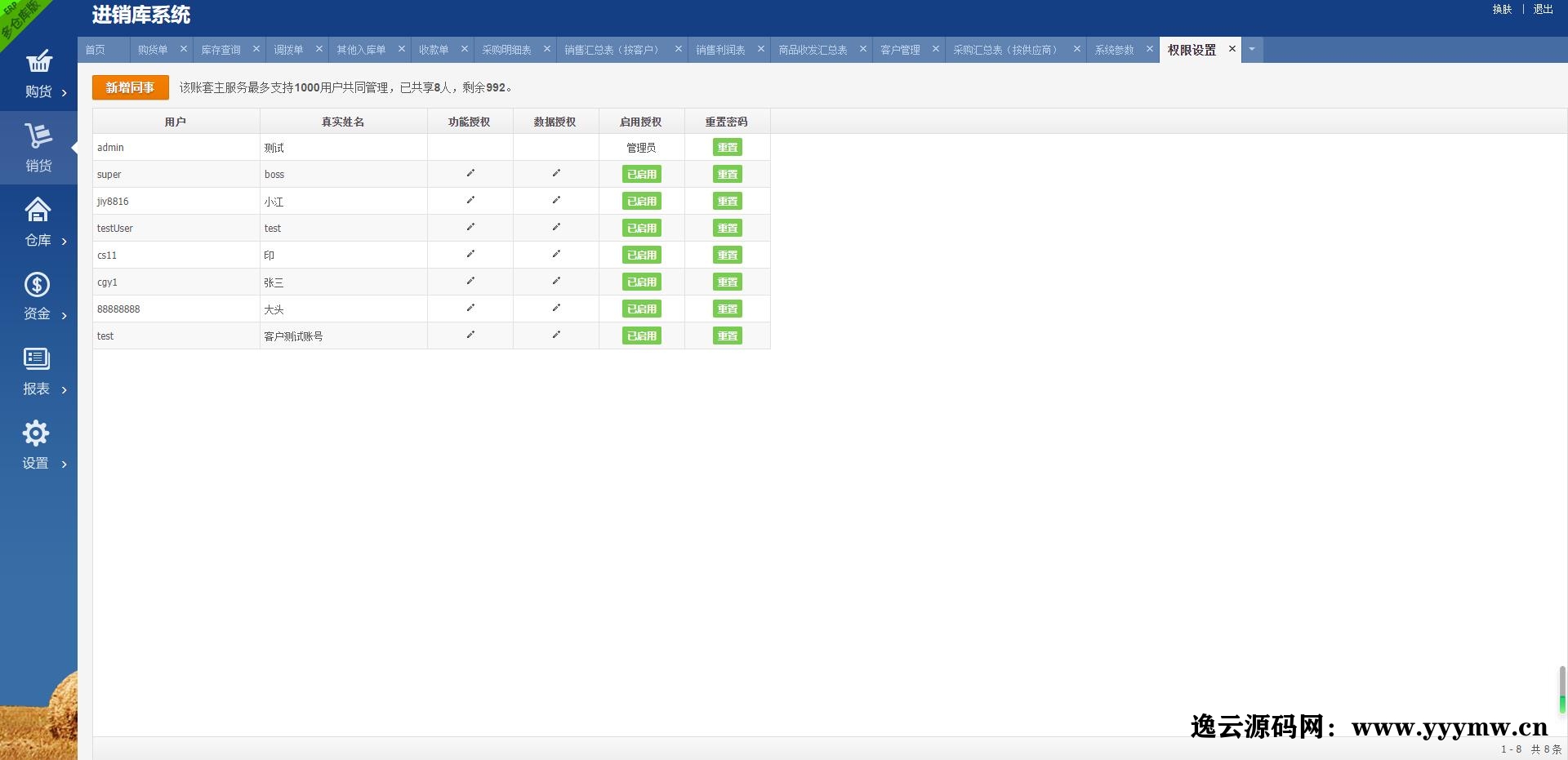Open the 资金 funds sidebar icon
This screenshot has height=760, width=1568.
tap(37, 284)
